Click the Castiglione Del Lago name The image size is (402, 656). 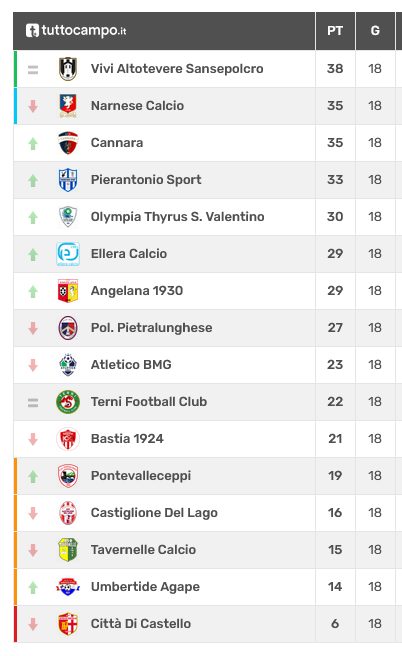point(154,513)
